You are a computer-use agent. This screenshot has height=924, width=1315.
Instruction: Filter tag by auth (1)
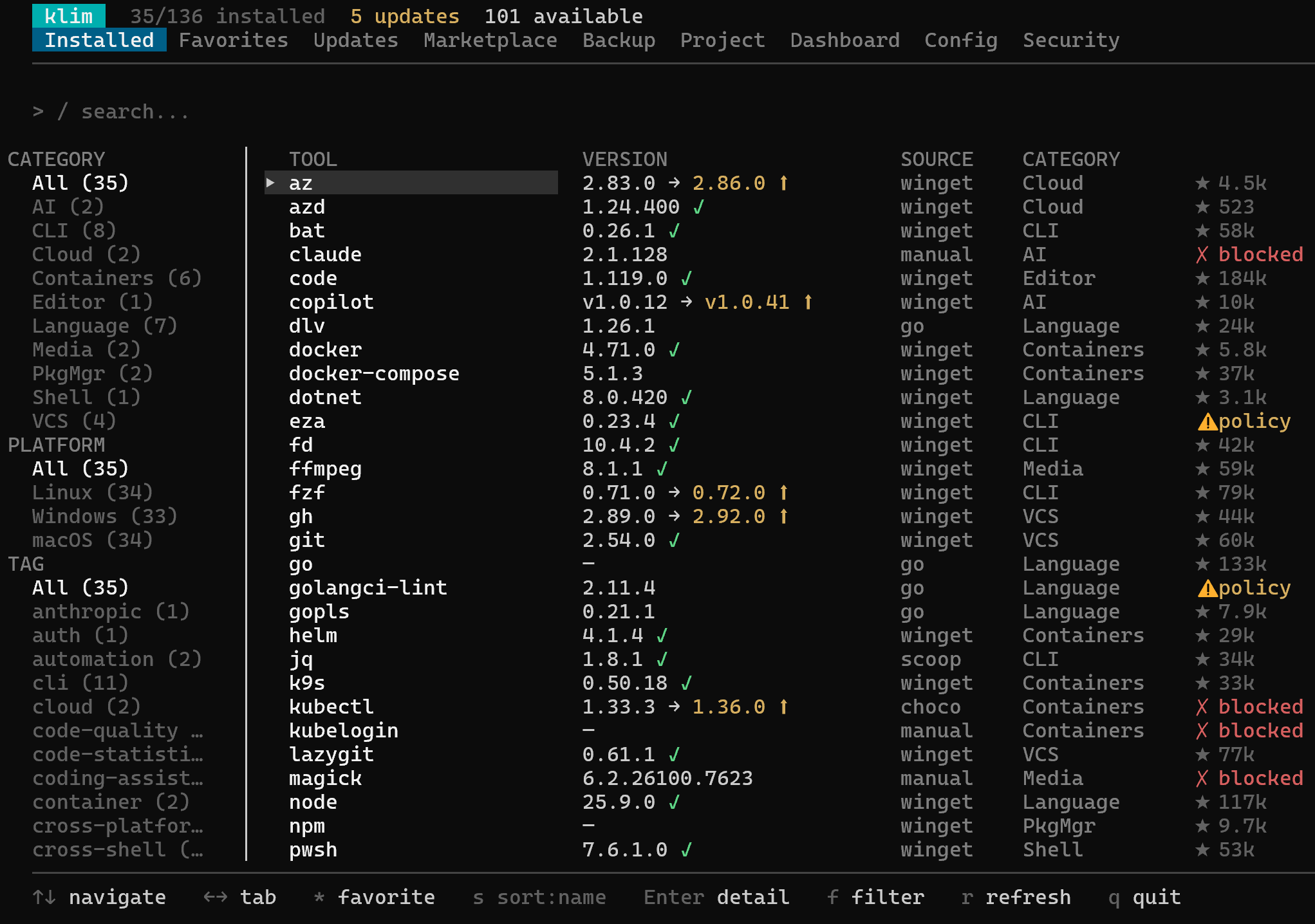click(x=80, y=636)
